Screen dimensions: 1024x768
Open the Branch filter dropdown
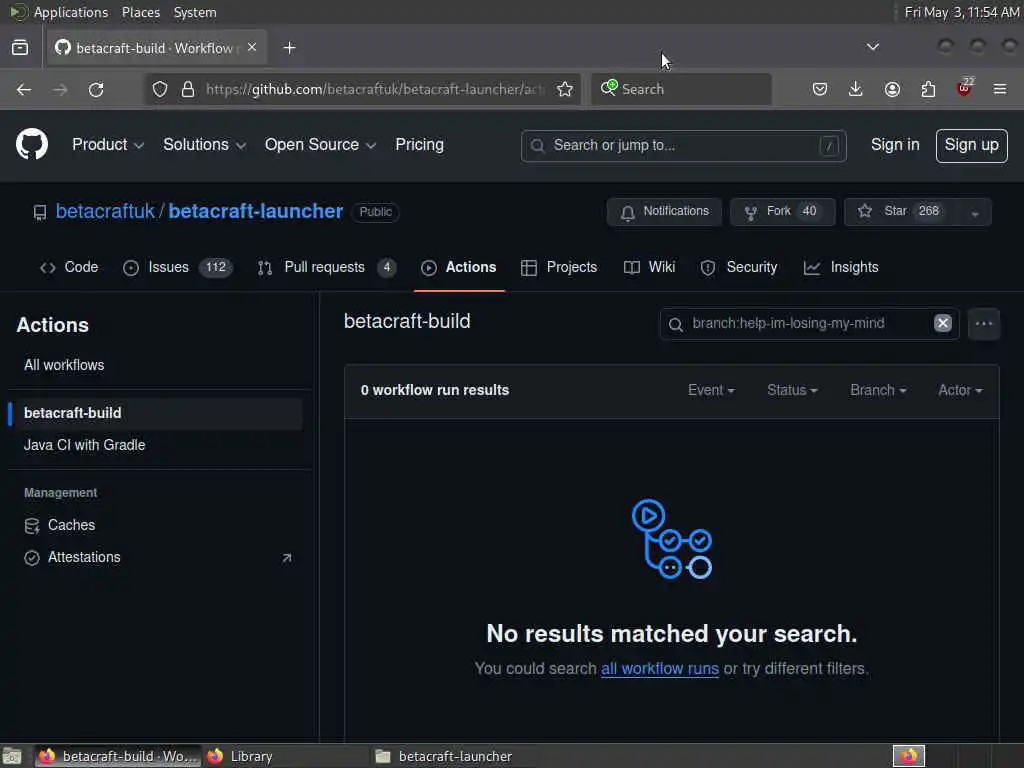878,391
